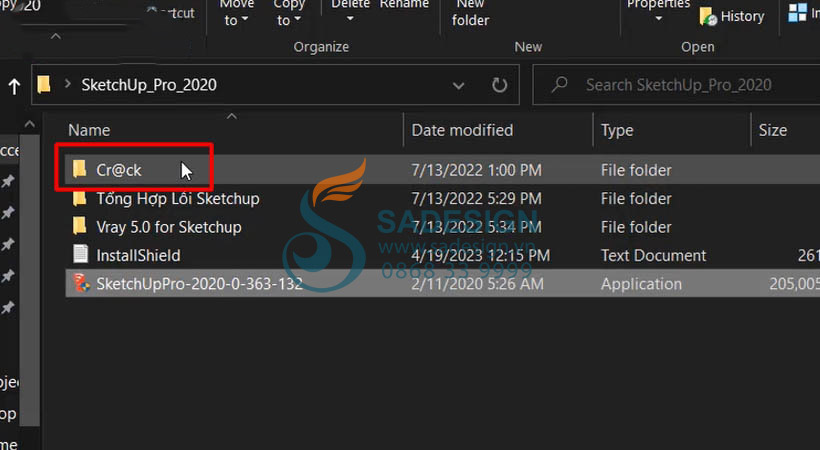Open the Properties dropdown arrow
The height and width of the screenshot is (450, 820).
[658, 19]
